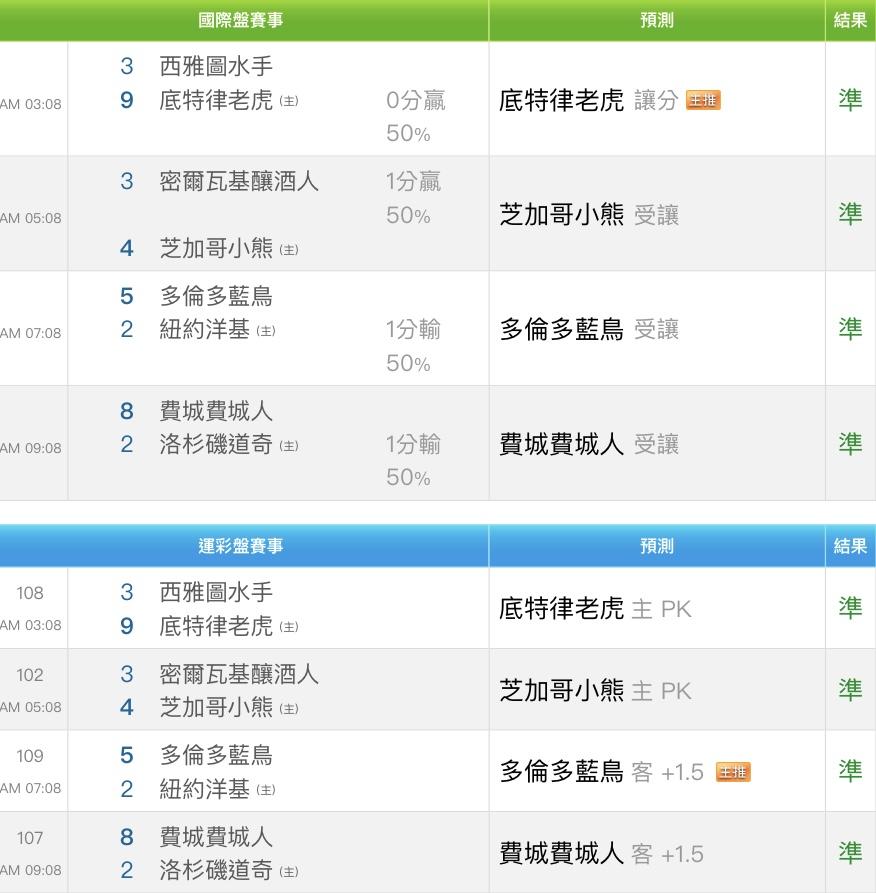The height and width of the screenshot is (893, 876).
Task: Click 準 result for 芝加哥小熊 主 PK
Action: 850,690
